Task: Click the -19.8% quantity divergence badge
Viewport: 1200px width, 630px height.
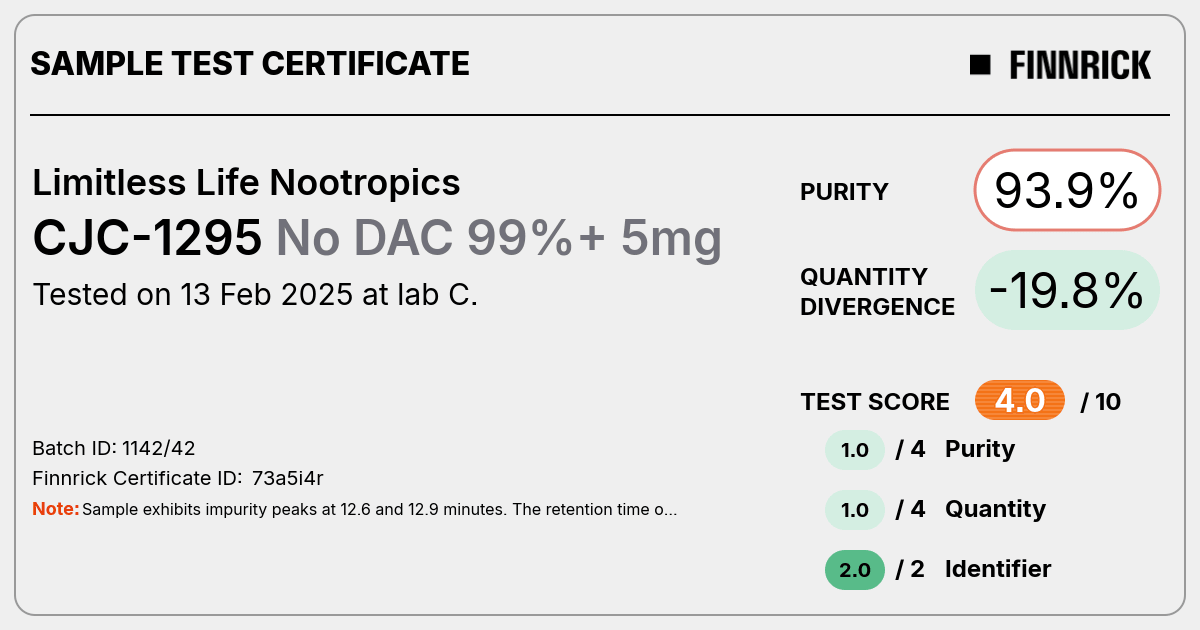Action: [1067, 290]
